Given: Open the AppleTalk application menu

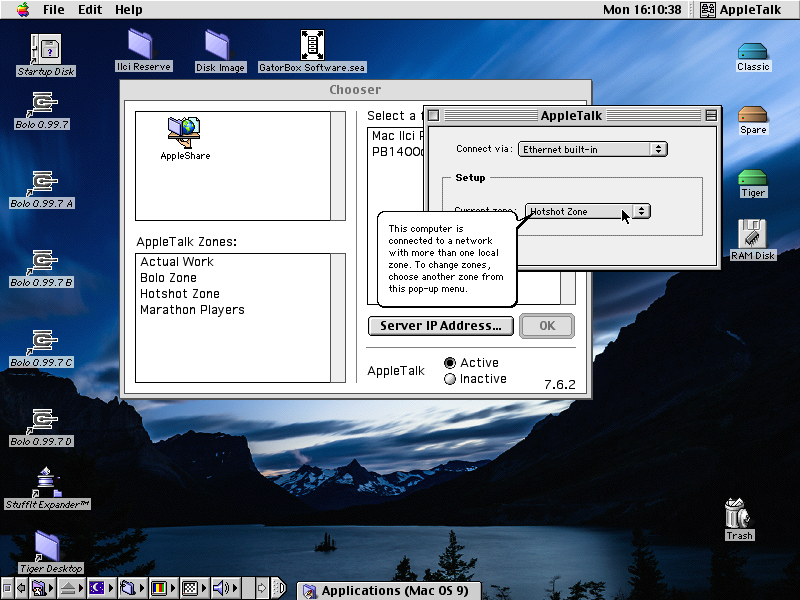Looking at the screenshot, I should tap(740, 10).
